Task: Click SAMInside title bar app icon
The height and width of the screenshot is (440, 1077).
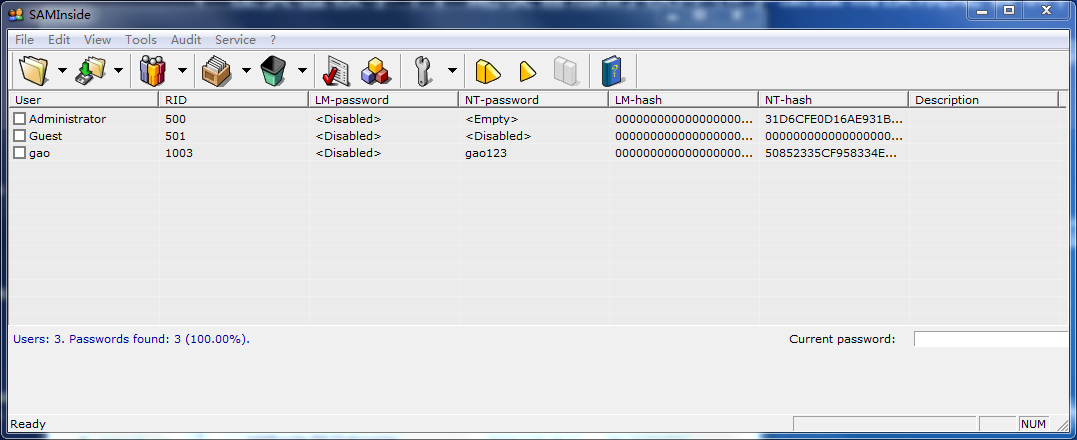Action: [15, 14]
